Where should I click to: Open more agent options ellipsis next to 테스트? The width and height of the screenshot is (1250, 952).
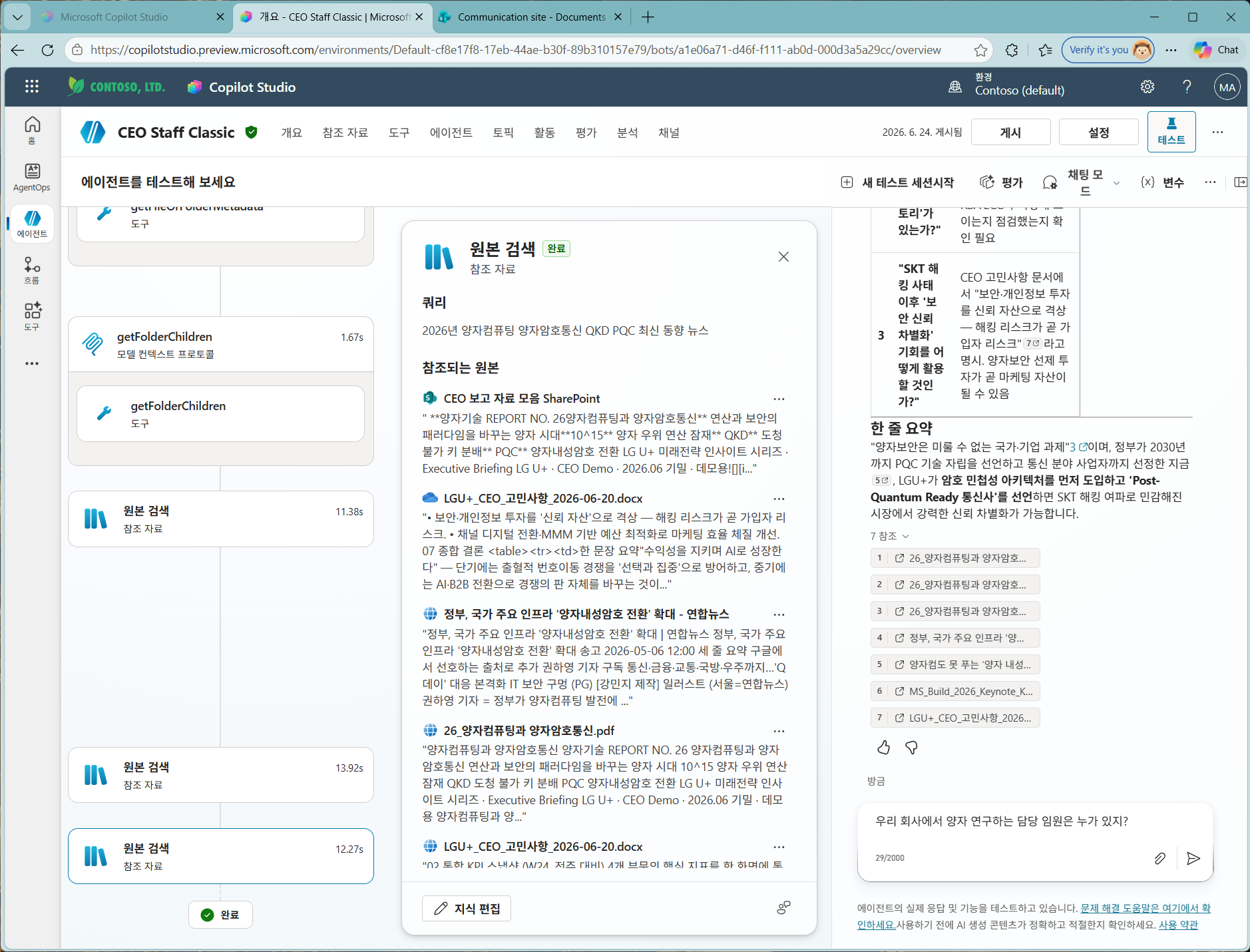tap(1217, 132)
